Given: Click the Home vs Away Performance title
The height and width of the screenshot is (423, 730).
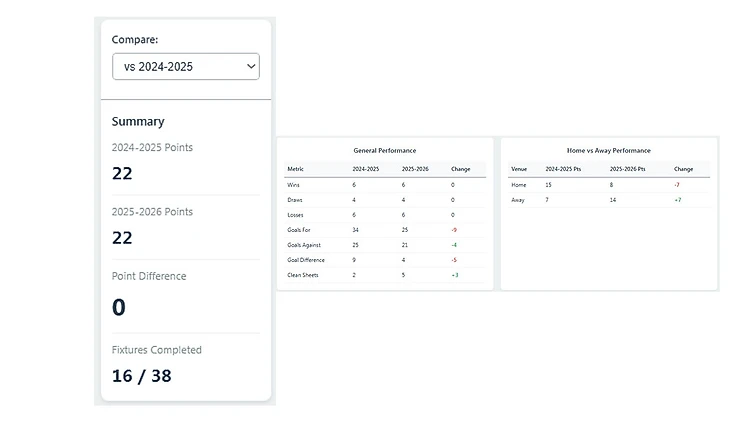Looking at the screenshot, I should [x=609, y=150].
